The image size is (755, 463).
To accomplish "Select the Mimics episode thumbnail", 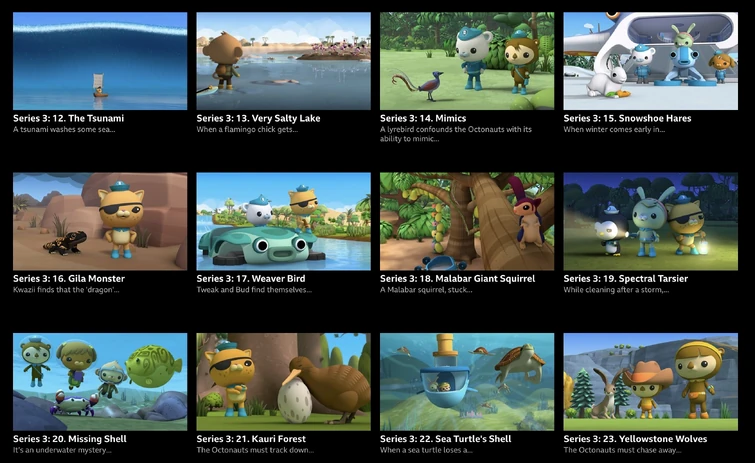I will [x=467, y=61].
